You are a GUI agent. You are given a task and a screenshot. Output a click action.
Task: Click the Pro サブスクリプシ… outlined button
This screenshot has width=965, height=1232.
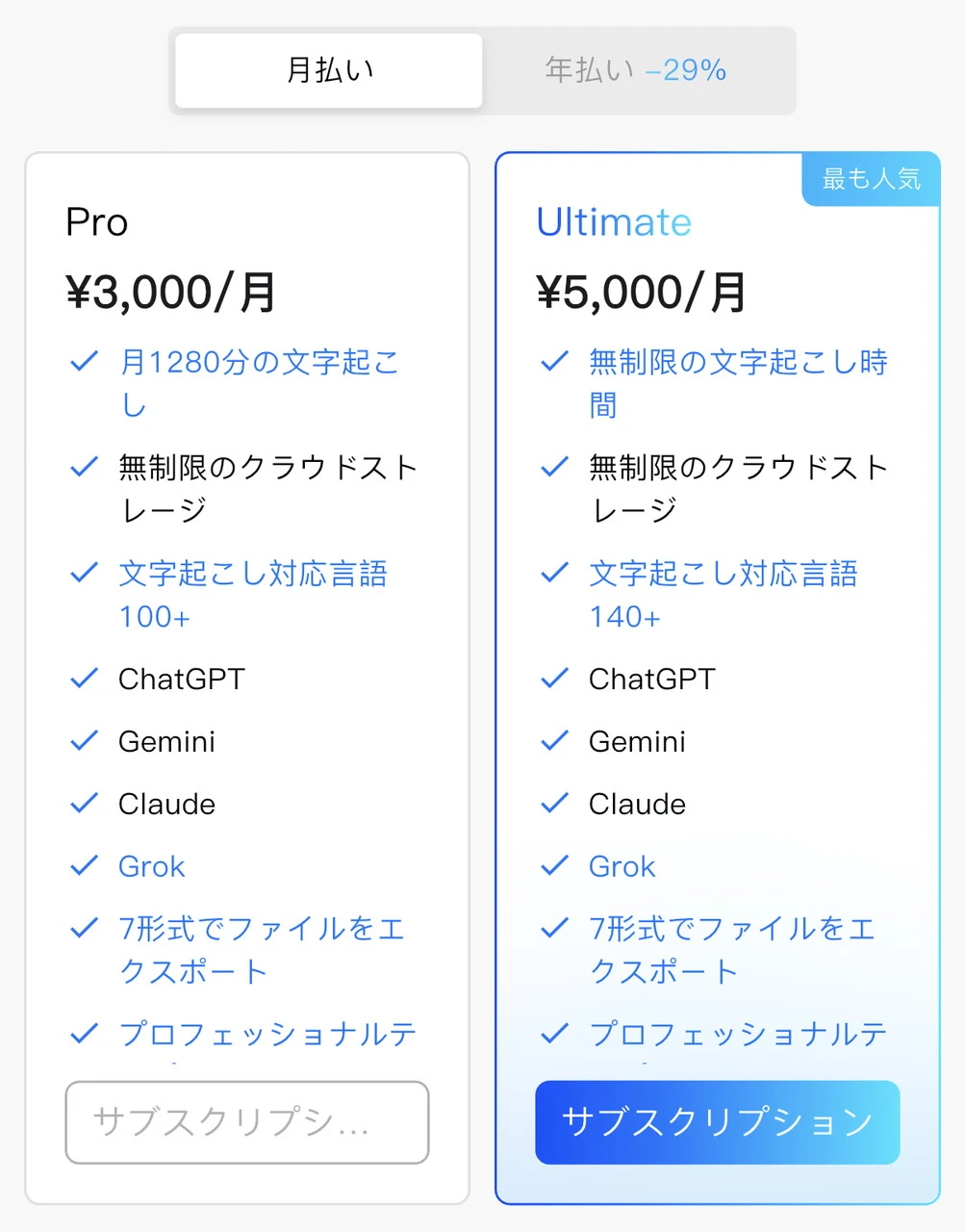pos(247,1122)
